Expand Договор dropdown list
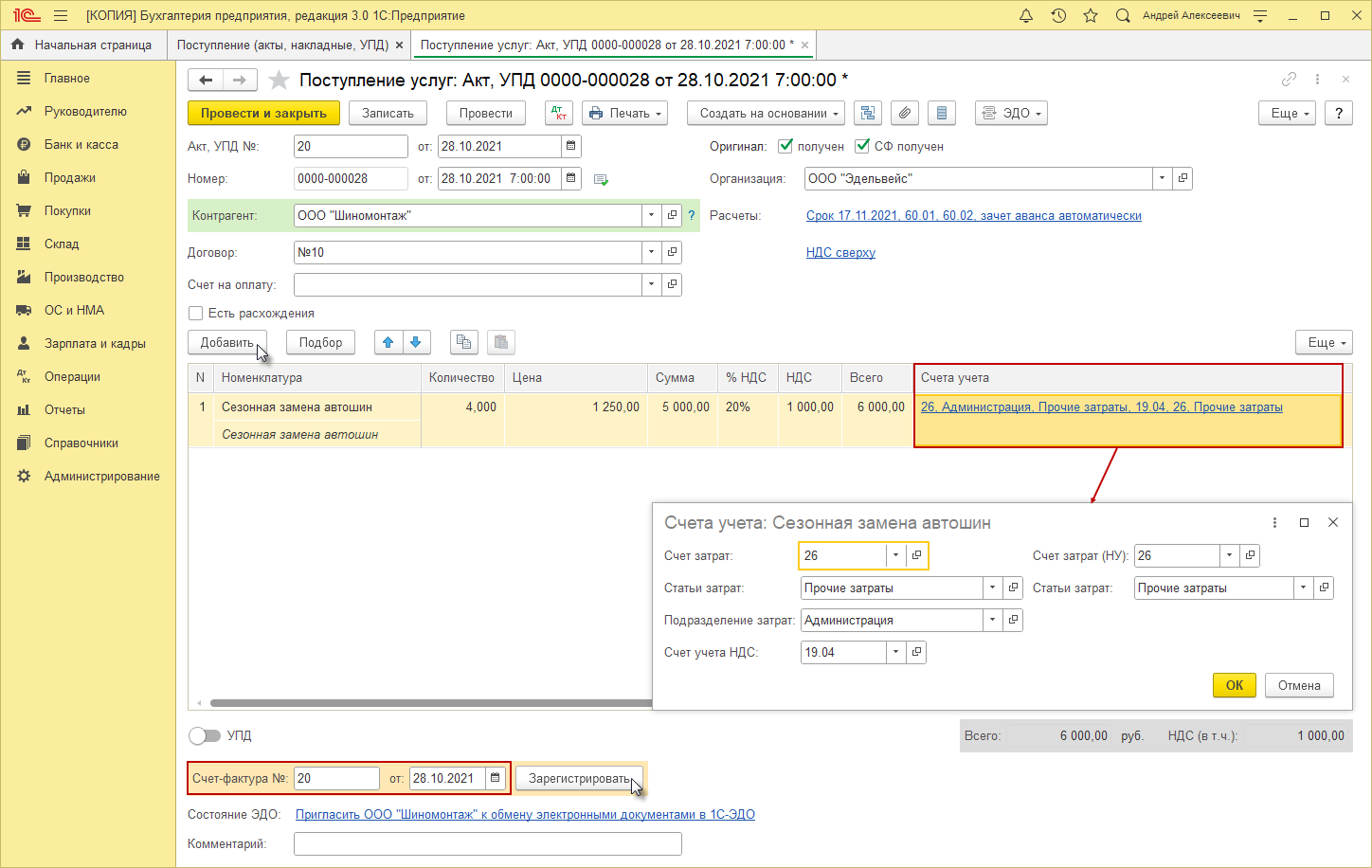This screenshot has height=868, width=1372. [x=651, y=252]
